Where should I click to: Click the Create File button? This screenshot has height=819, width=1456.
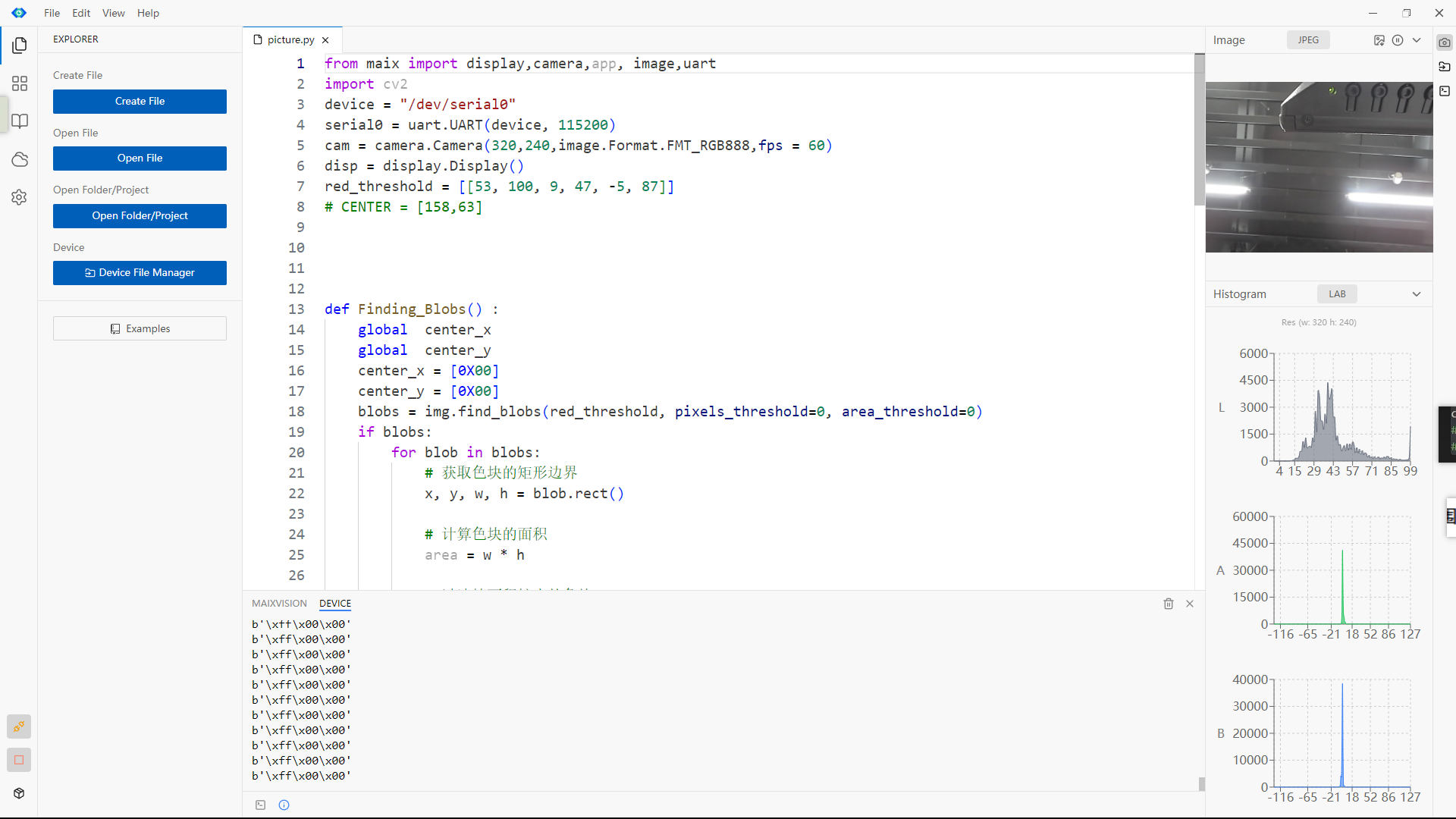[x=140, y=102]
